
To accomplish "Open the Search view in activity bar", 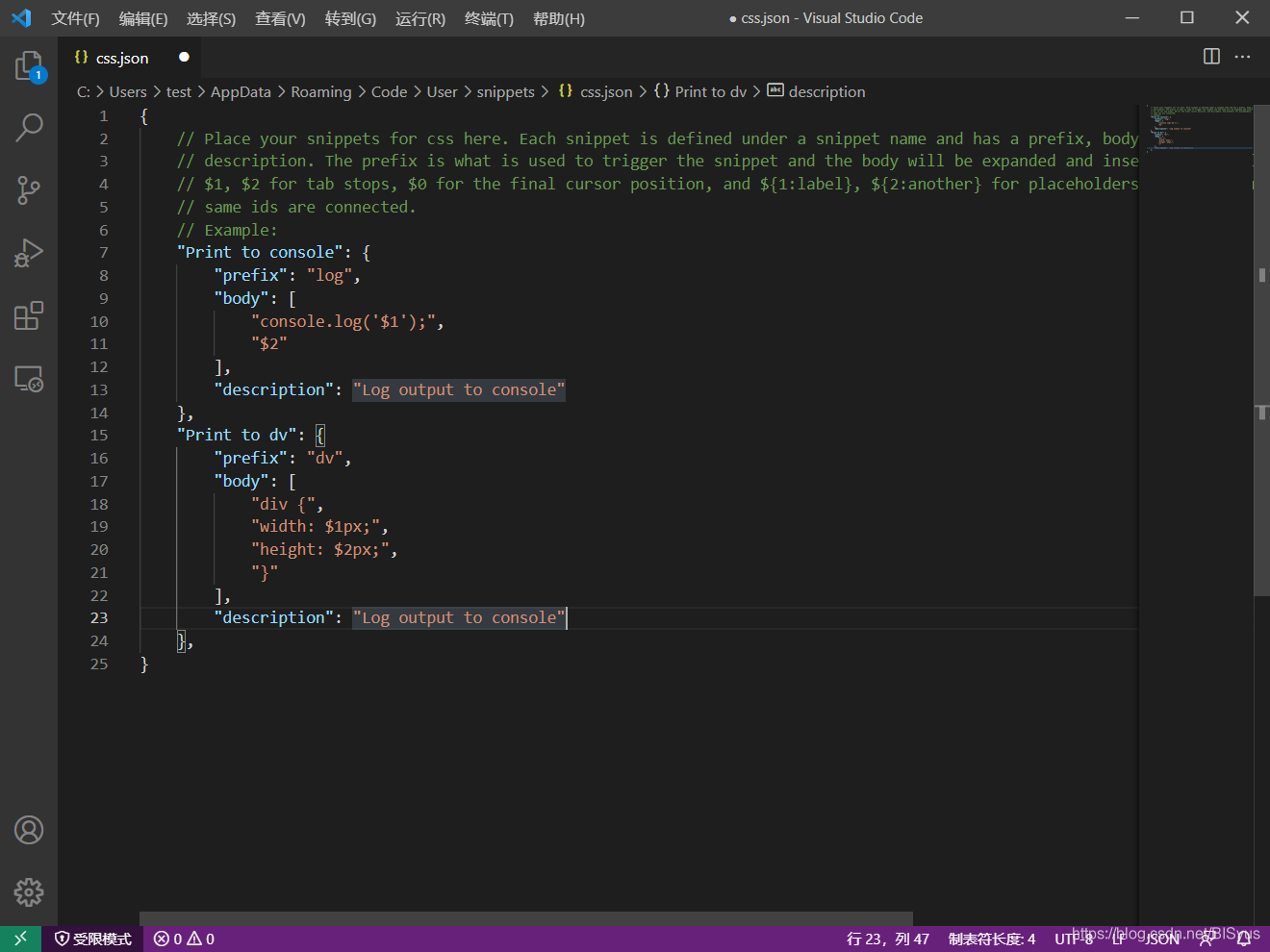I will click(x=29, y=127).
